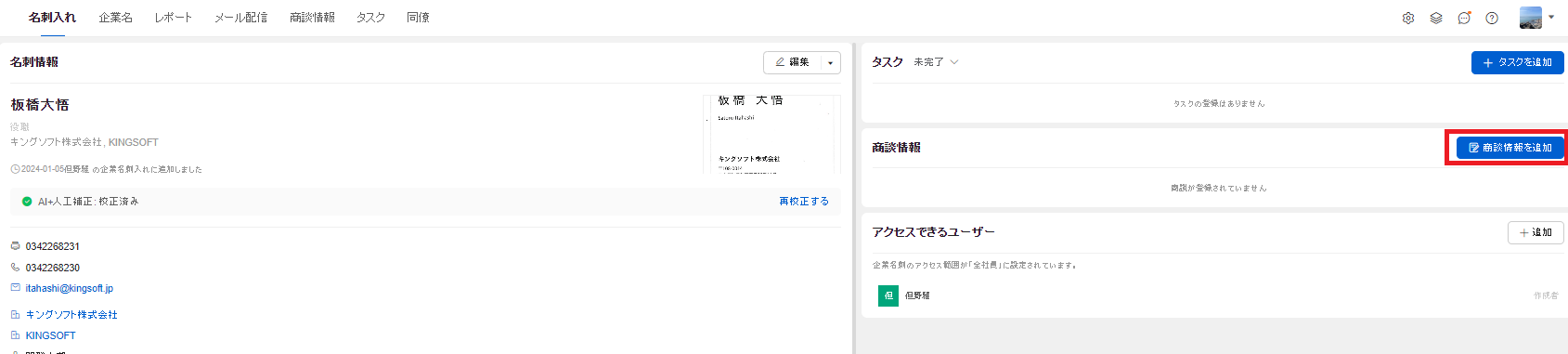Click the 再校正する link
The image size is (1568, 354).
tap(804, 201)
